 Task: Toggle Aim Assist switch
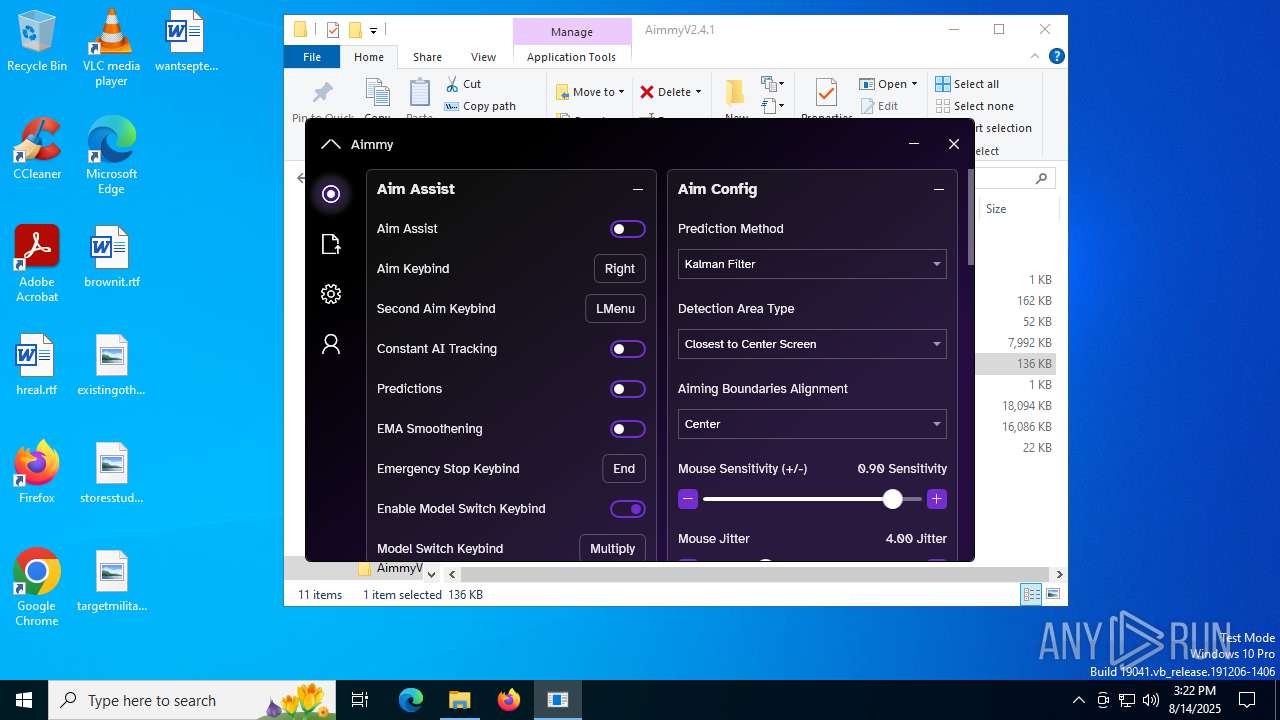[x=628, y=229]
